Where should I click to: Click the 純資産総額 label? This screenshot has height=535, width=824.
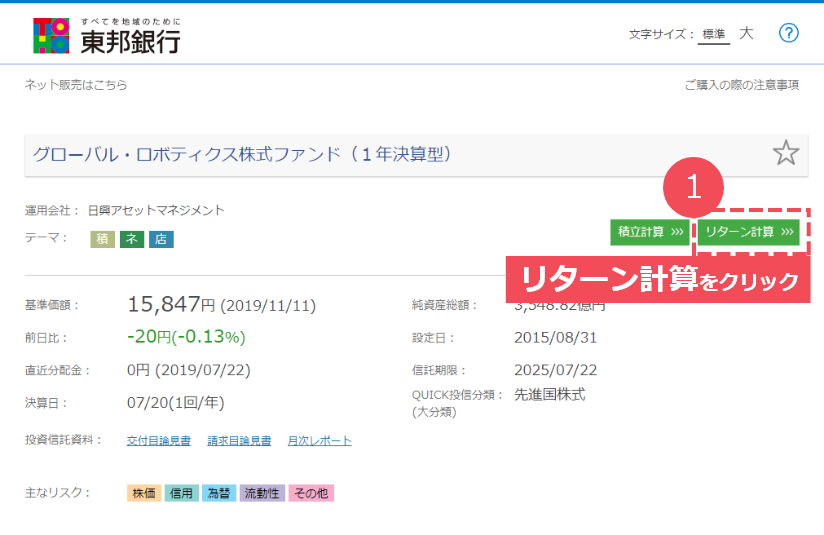click(444, 305)
